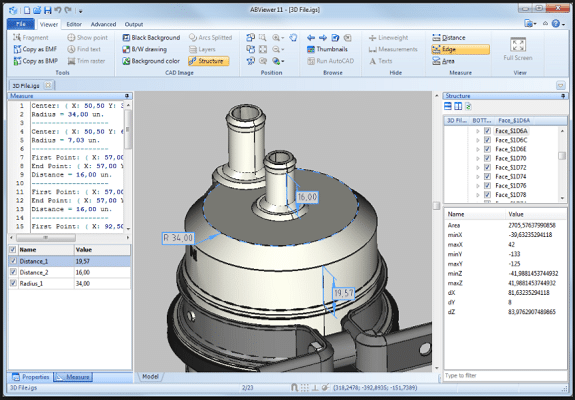The width and height of the screenshot is (575, 400).
Task: Switch to the Viewer ribbon tab
Action: click(49, 24)
